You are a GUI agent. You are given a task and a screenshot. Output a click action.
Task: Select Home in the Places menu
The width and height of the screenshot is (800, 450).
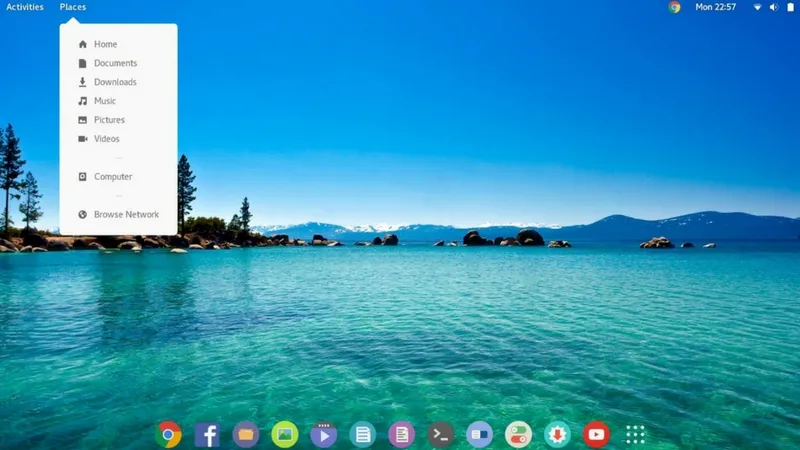(x=105, y=44)
